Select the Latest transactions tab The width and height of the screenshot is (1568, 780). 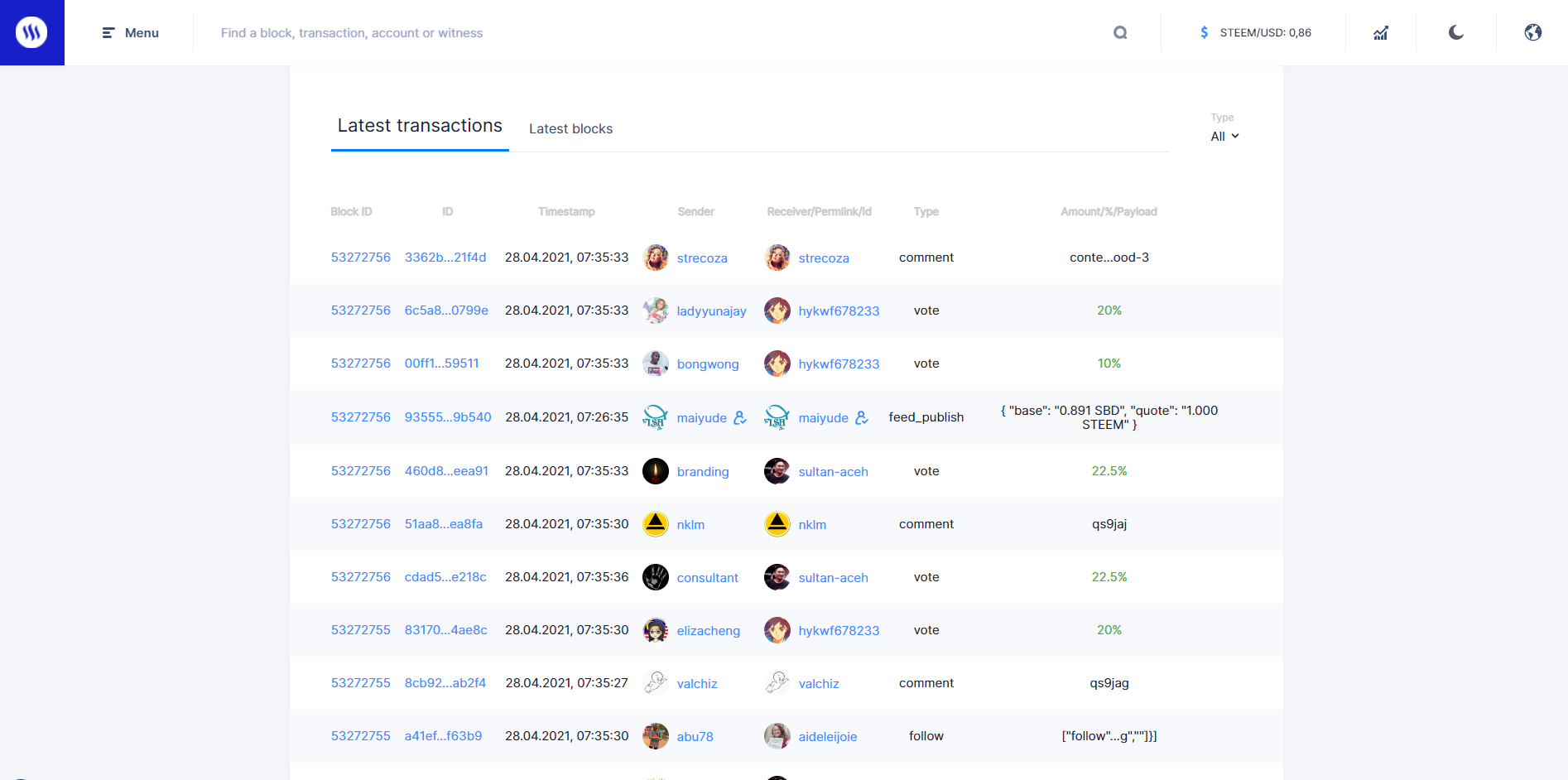[420, 126]
